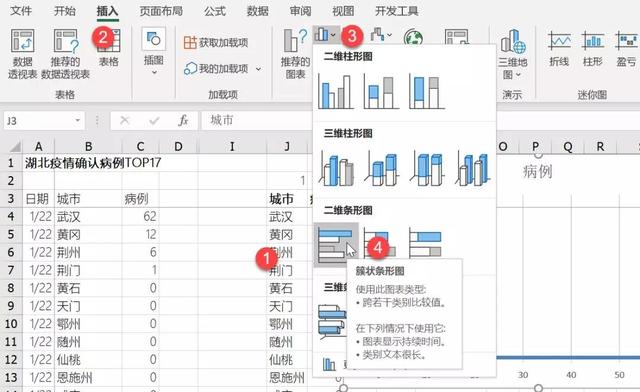Choose plain 3D column chart
The height and width of the screenshot is (392, 640).
click(x=473, y=168)
